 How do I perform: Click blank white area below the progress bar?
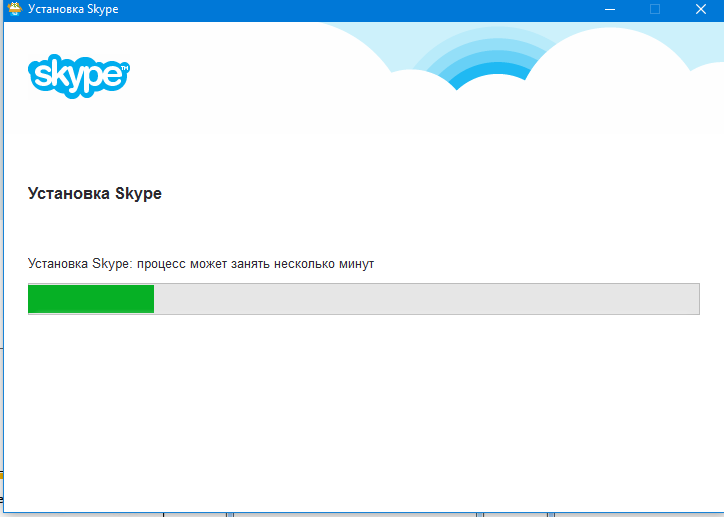360,410
